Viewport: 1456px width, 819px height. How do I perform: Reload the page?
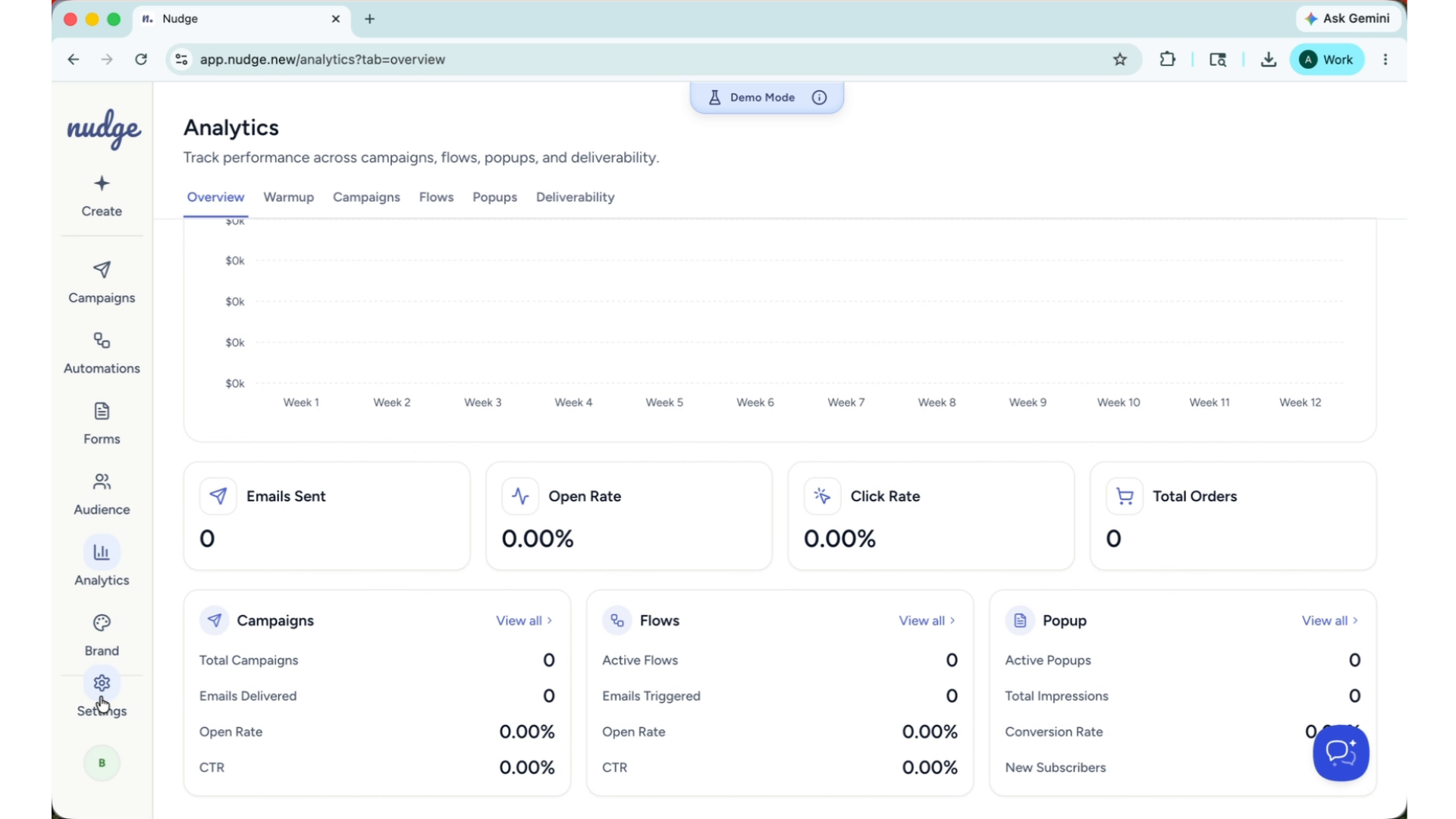(141, 59)
